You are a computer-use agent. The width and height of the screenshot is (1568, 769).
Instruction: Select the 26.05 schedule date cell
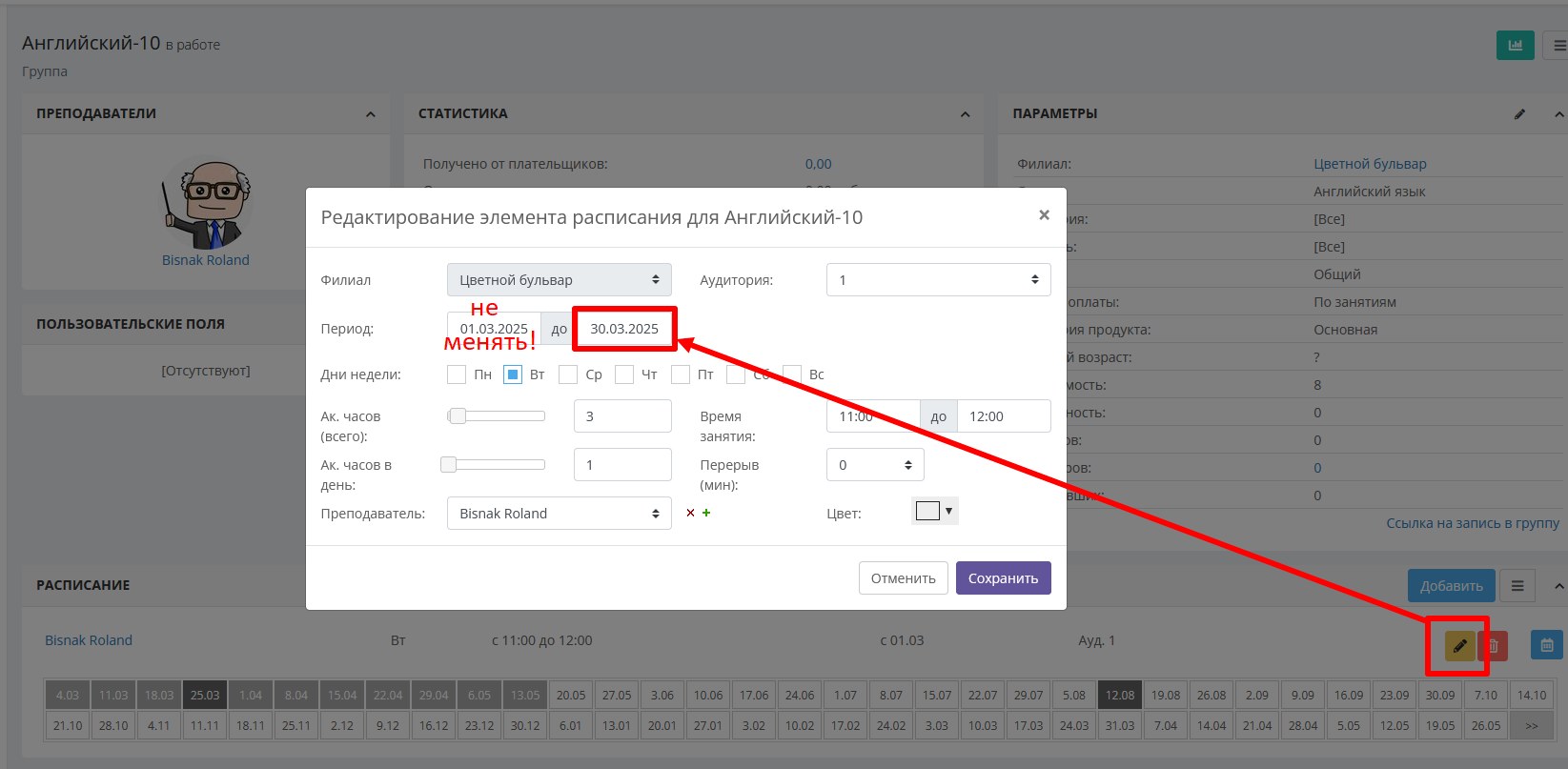click(1486, 726)
